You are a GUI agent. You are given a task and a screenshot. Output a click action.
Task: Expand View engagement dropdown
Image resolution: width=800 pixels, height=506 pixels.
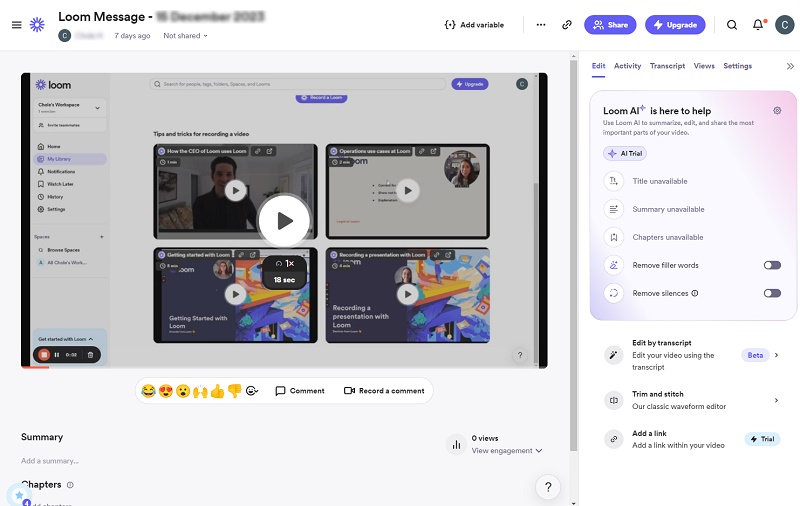pyautogui.click(x=507, y=451)
